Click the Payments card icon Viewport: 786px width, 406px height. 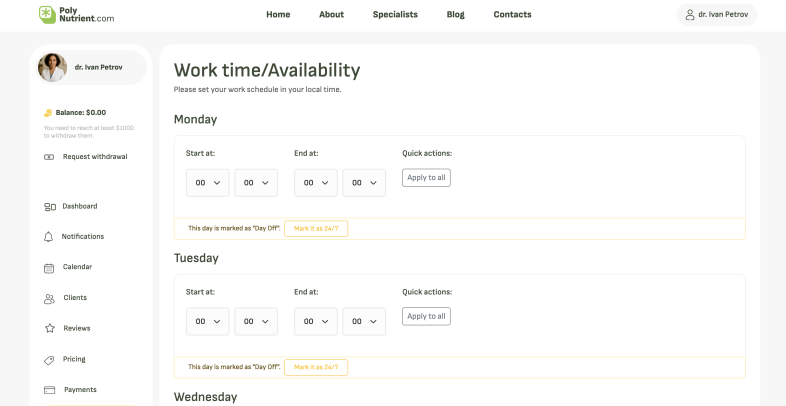[49, 390]
